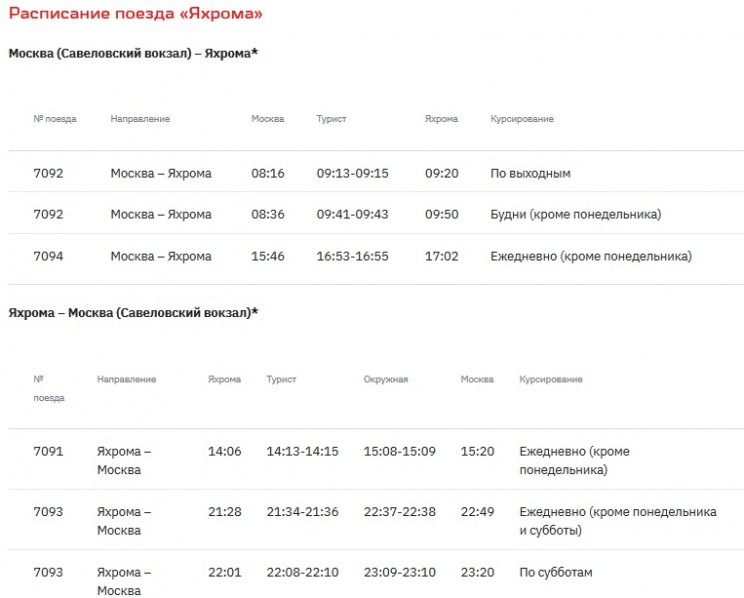The width and height of the screenshot is (744, 598).
Task: Select heading «Москва (Савеловский вокзал) – Яхрома*»
Action: [133, 53]
